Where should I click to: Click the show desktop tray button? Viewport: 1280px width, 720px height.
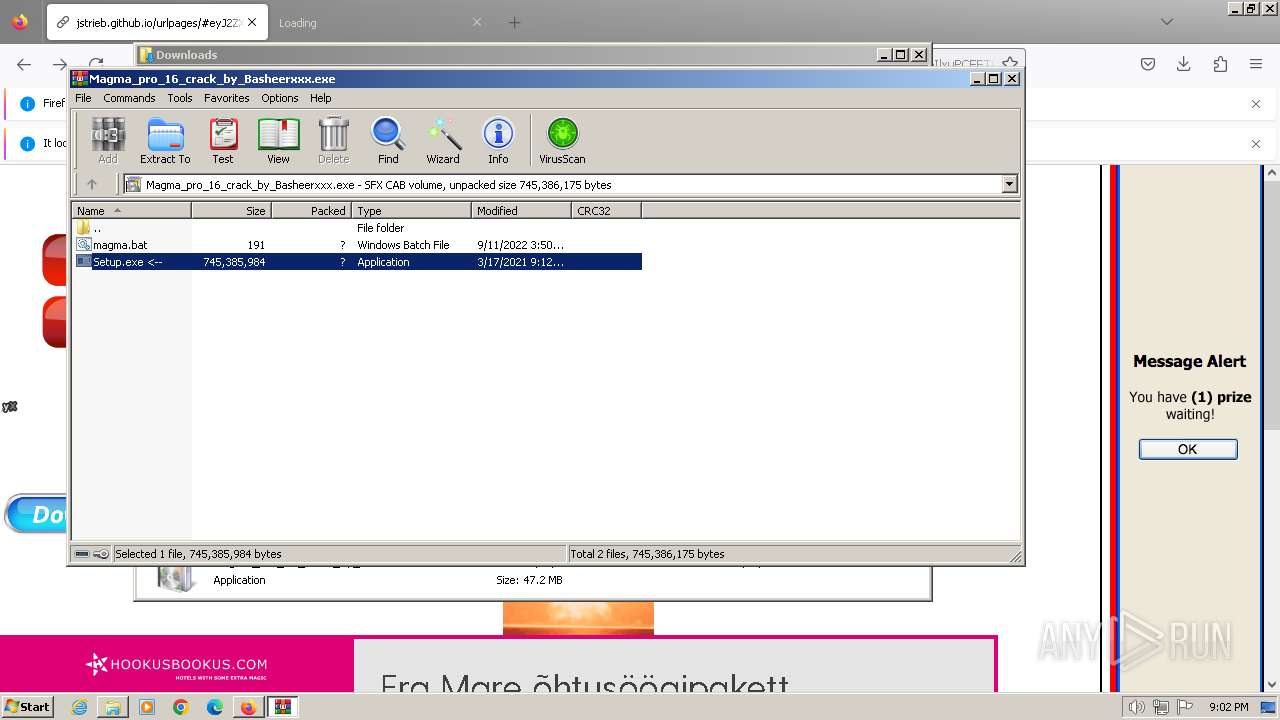pyautogui.click(x=1269, y=707)
